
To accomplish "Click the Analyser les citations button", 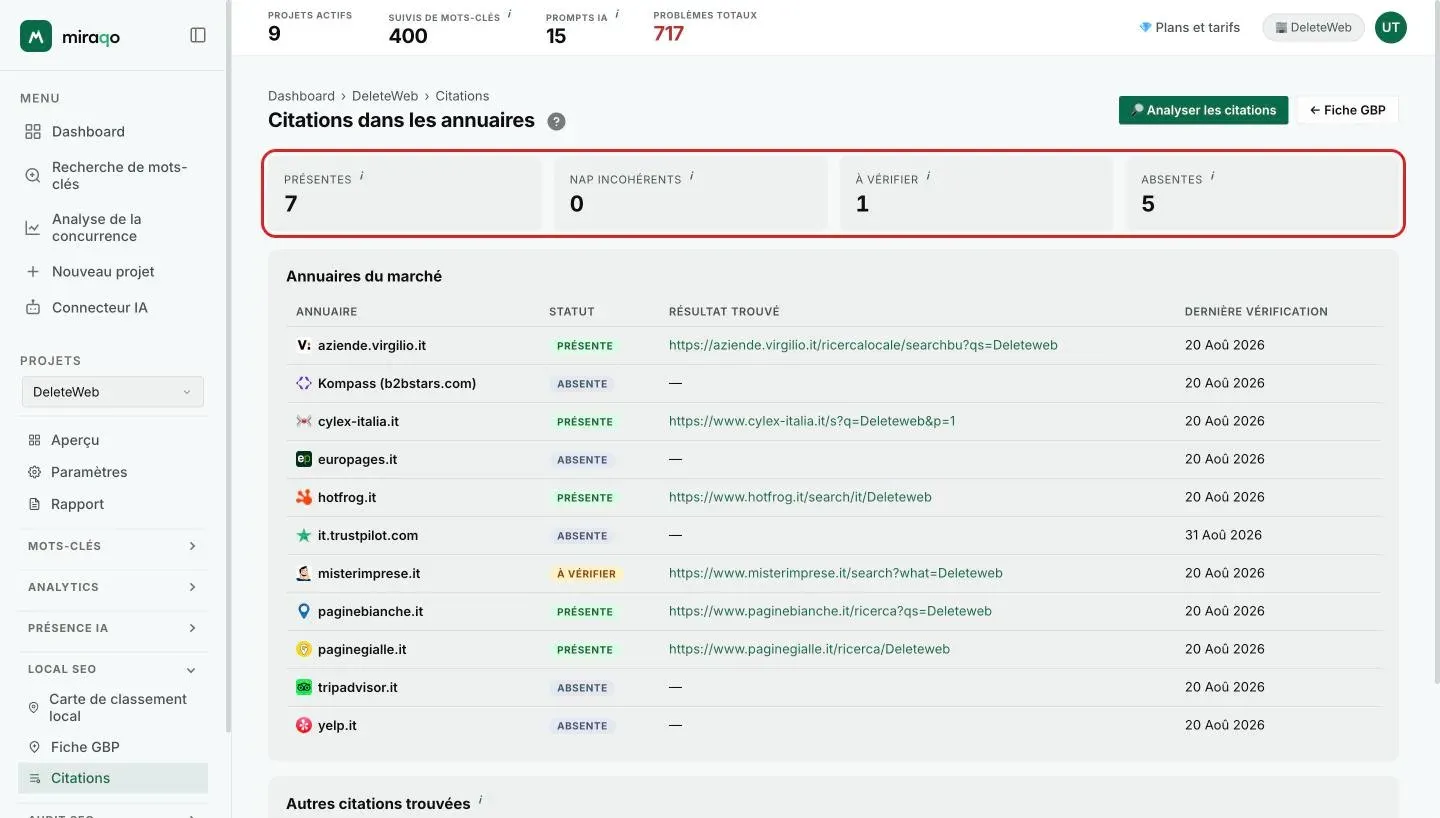I will pos(1203,110).
